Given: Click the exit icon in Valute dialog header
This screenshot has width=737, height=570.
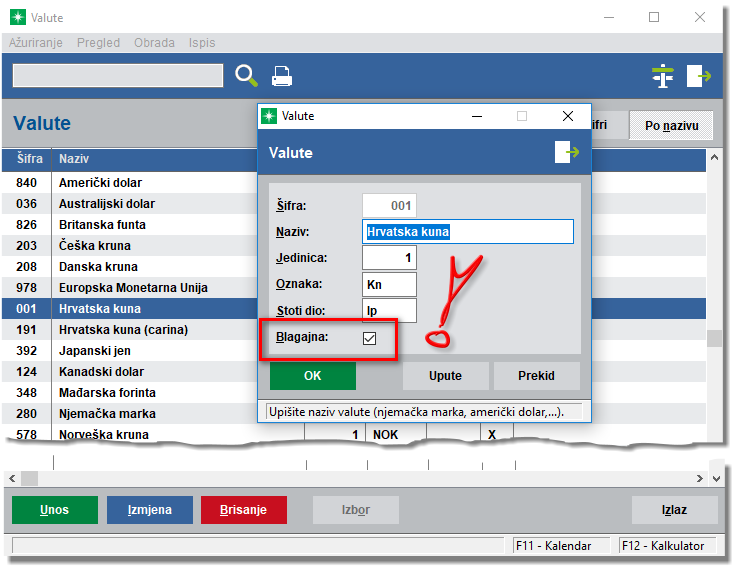Looking at the screenshot, I should tap(567, 152).
